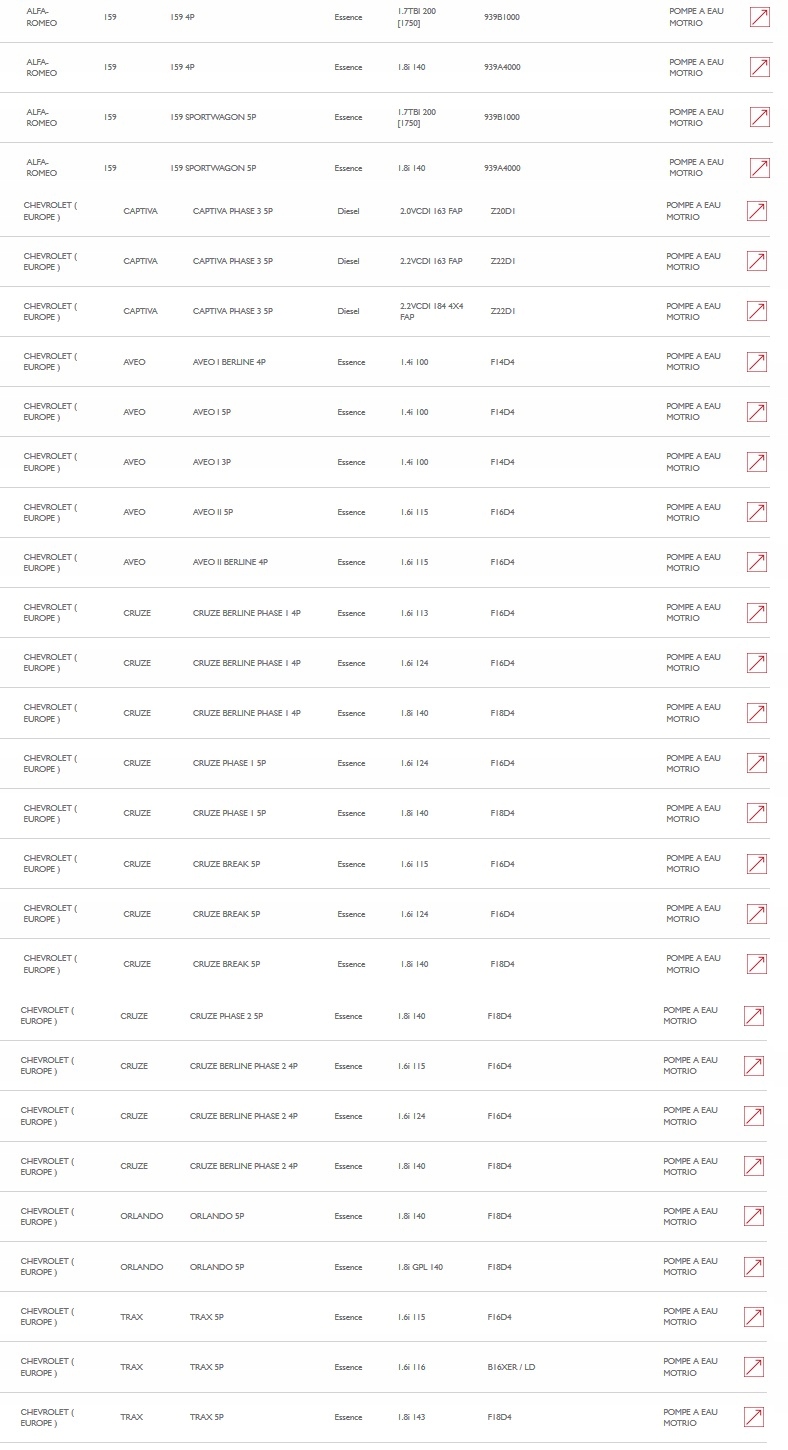Open arrow icon for Aveo II 5P row

pyautogui.click(x=757, y=512)
